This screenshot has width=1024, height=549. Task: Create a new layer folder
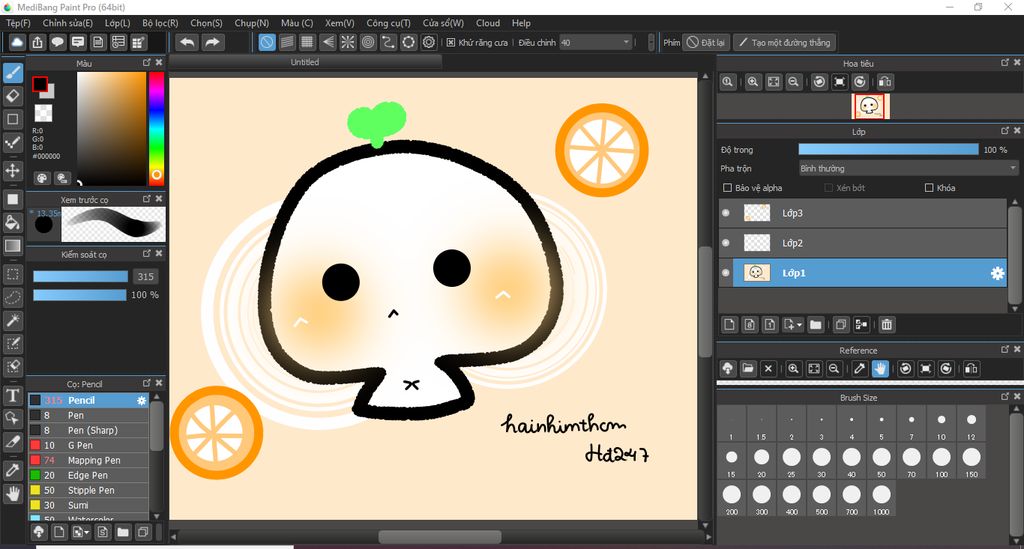click(x=816, y=324)
